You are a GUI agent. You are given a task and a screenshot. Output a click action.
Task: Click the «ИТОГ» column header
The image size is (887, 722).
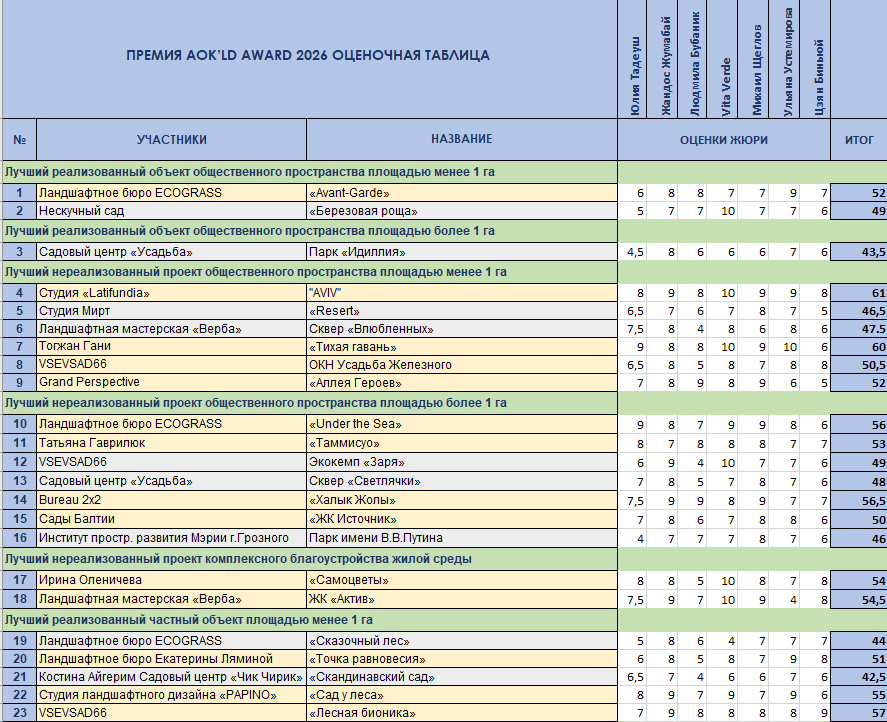(859, 141)
